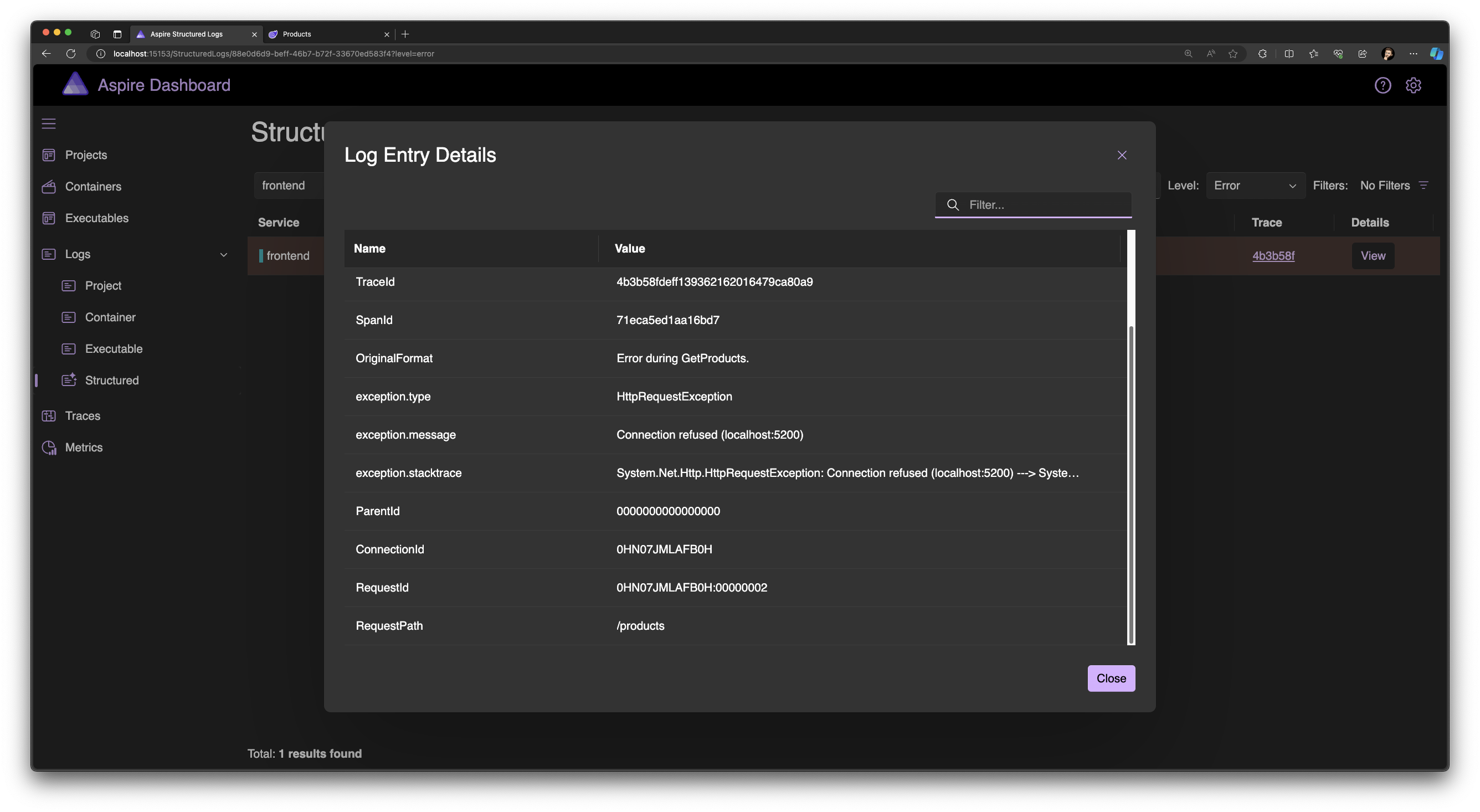Select the SpanId value 71eca5ed1aa16bd7

tap(667, 320)
